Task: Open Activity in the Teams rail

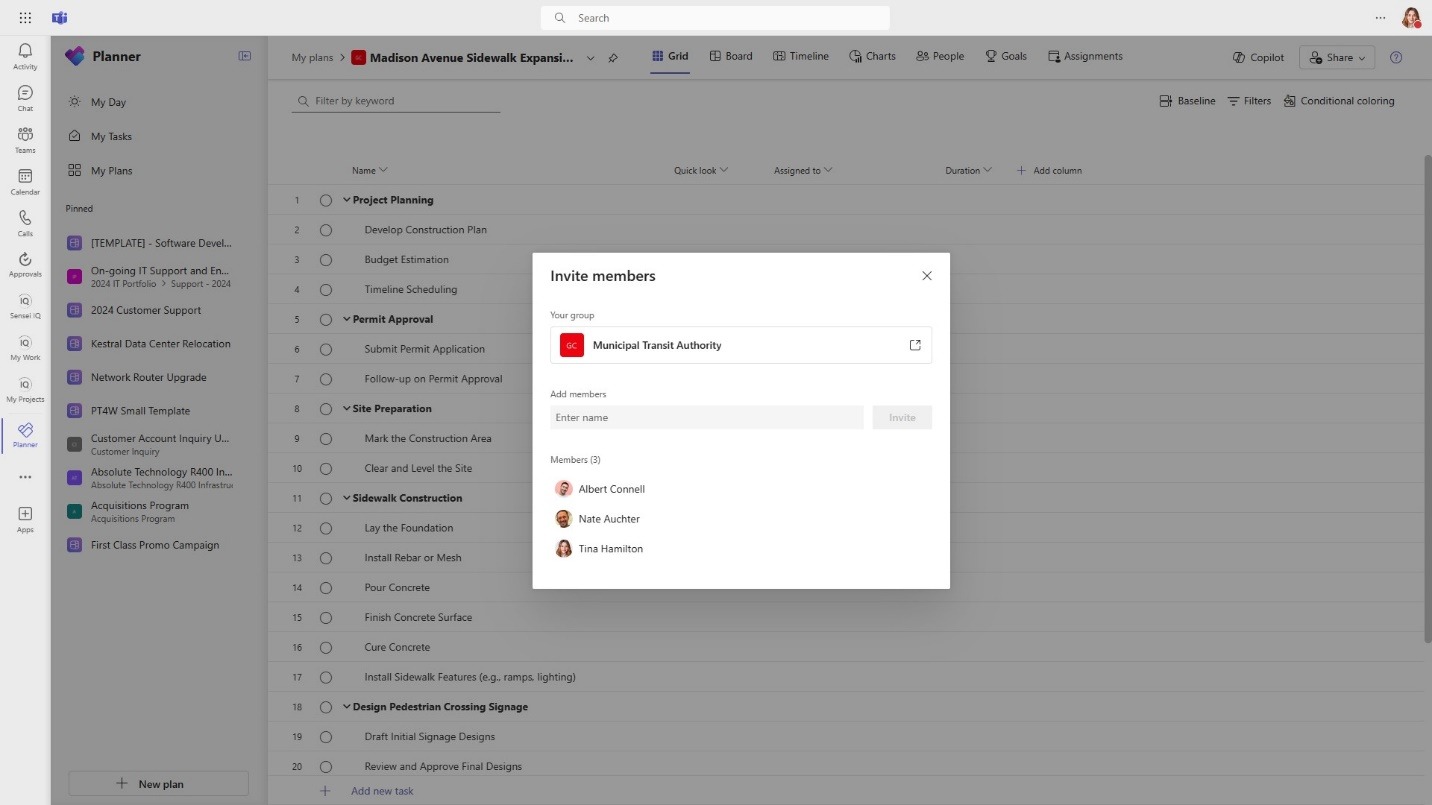Action: click(25, 56)
